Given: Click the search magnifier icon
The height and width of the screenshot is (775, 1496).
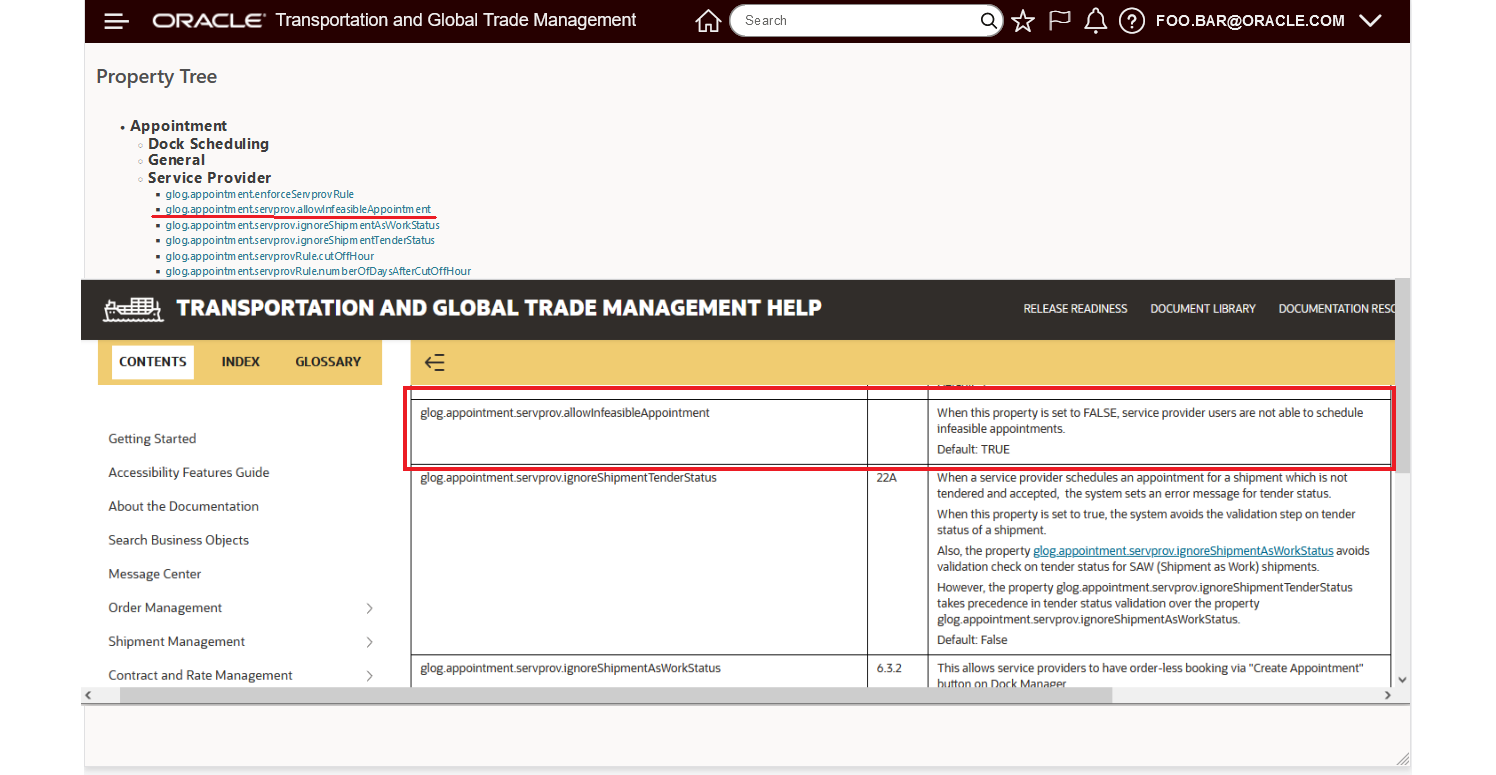Looking at the screenshot, I should coord(988,21).
